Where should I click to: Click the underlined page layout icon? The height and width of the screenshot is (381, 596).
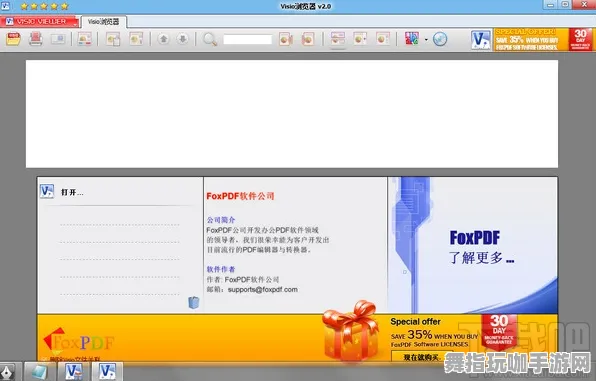click(x=338, y=39)
